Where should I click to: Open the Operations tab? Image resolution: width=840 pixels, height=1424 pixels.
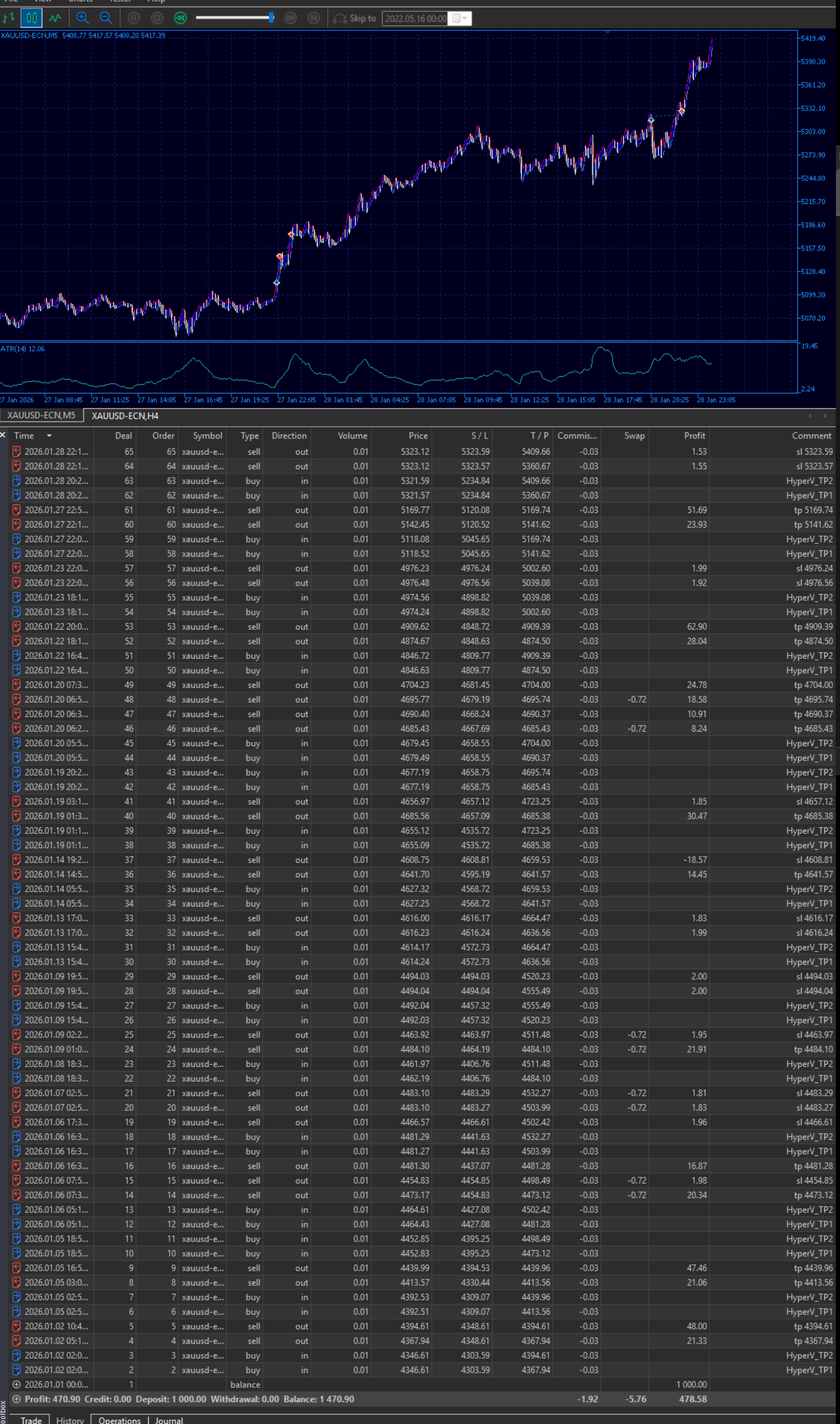[x=120, y=1420]
